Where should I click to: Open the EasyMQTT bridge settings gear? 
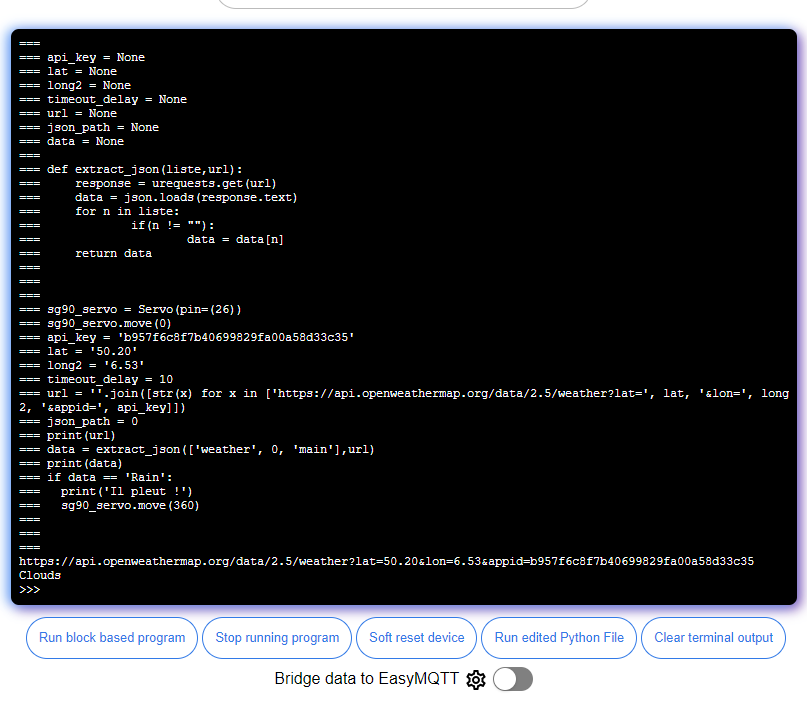[x=476, y=680]
